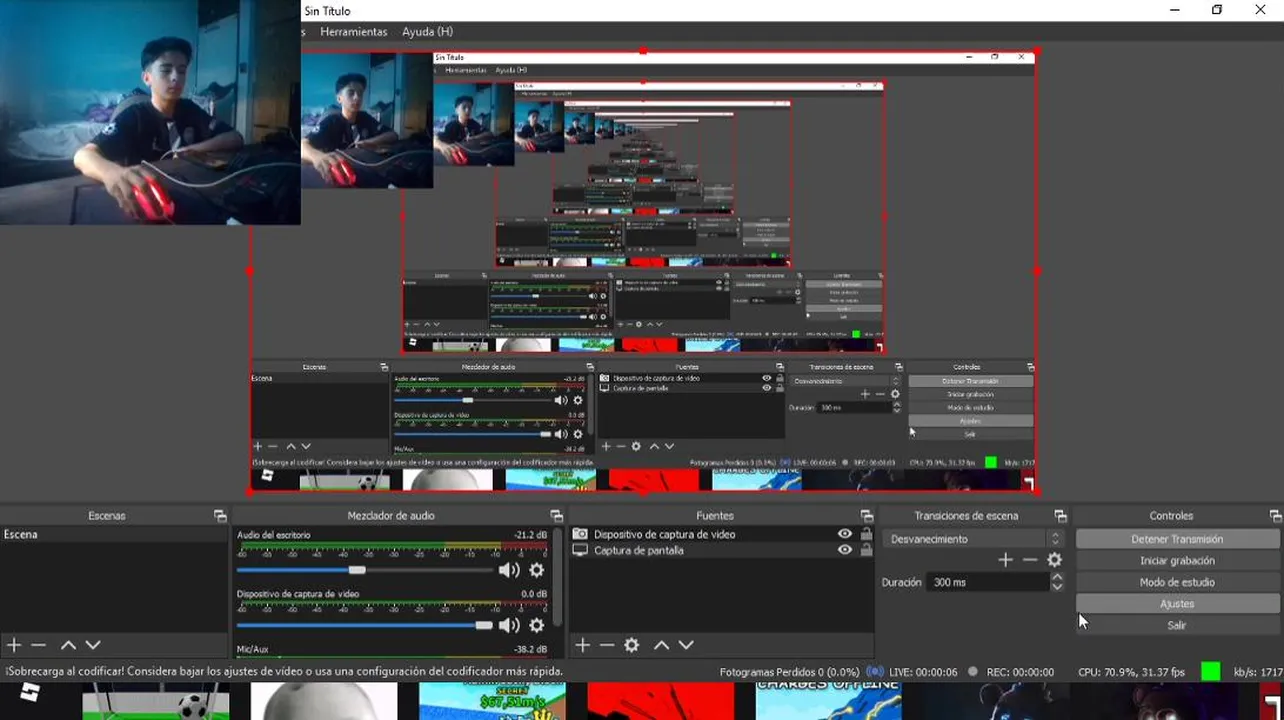The image size is (1284, 720).
Task: Click CPU: 70.9%, 31.37 fps text
Action: (1131, 672)
